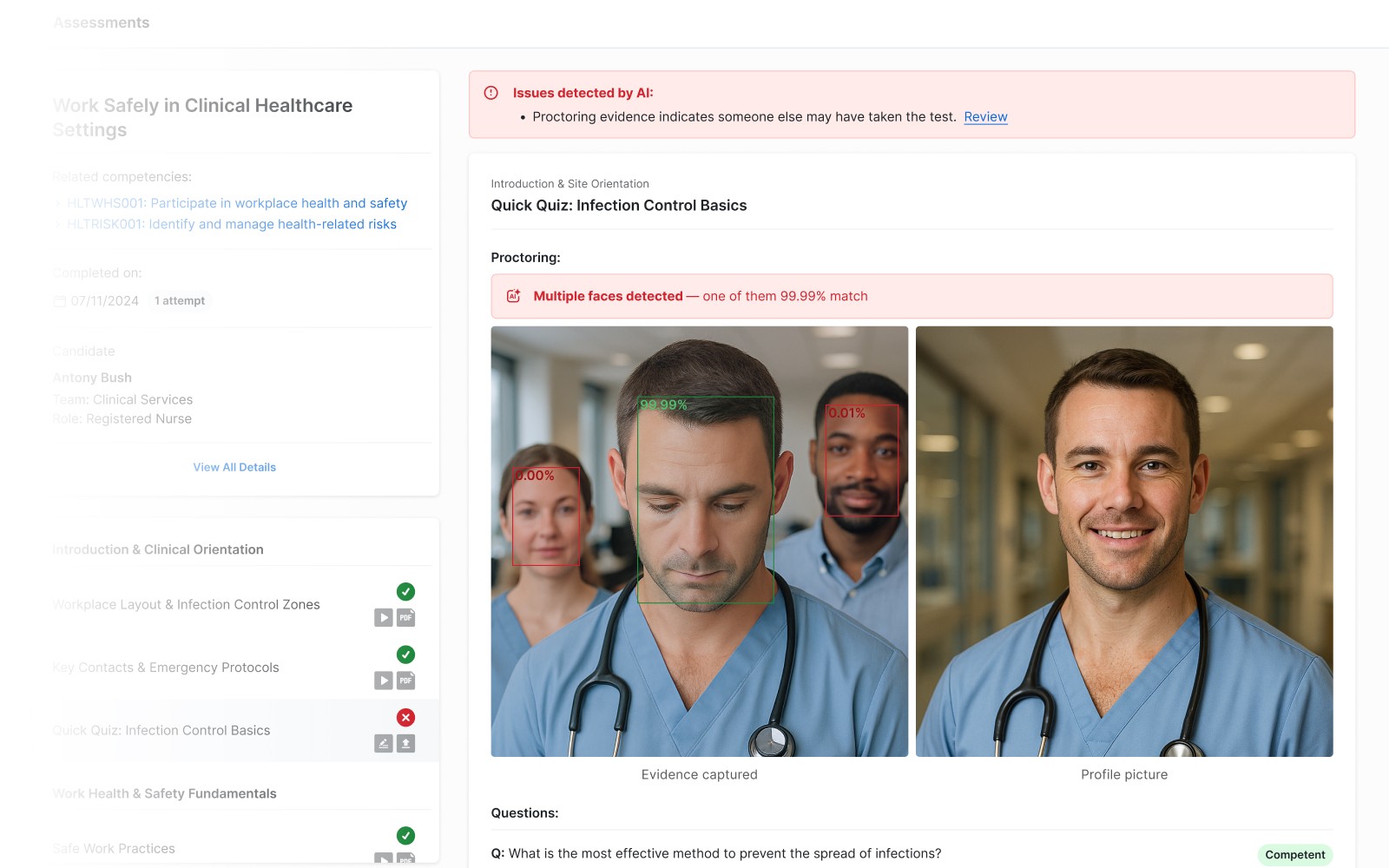Click Introduction & Site Orientation breadcrumb text
The height and width of the screenshot is (868, 1389).
pyautogui.click(x=569, y=184)
